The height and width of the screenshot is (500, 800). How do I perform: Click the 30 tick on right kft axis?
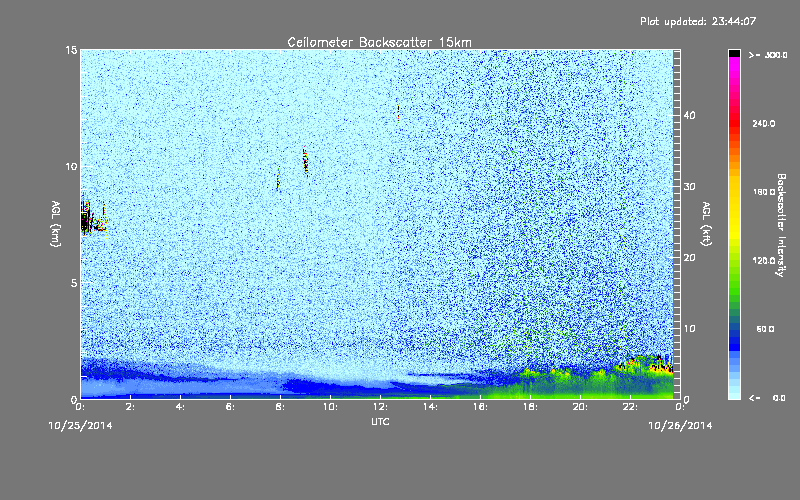click(x=689, y=187)
